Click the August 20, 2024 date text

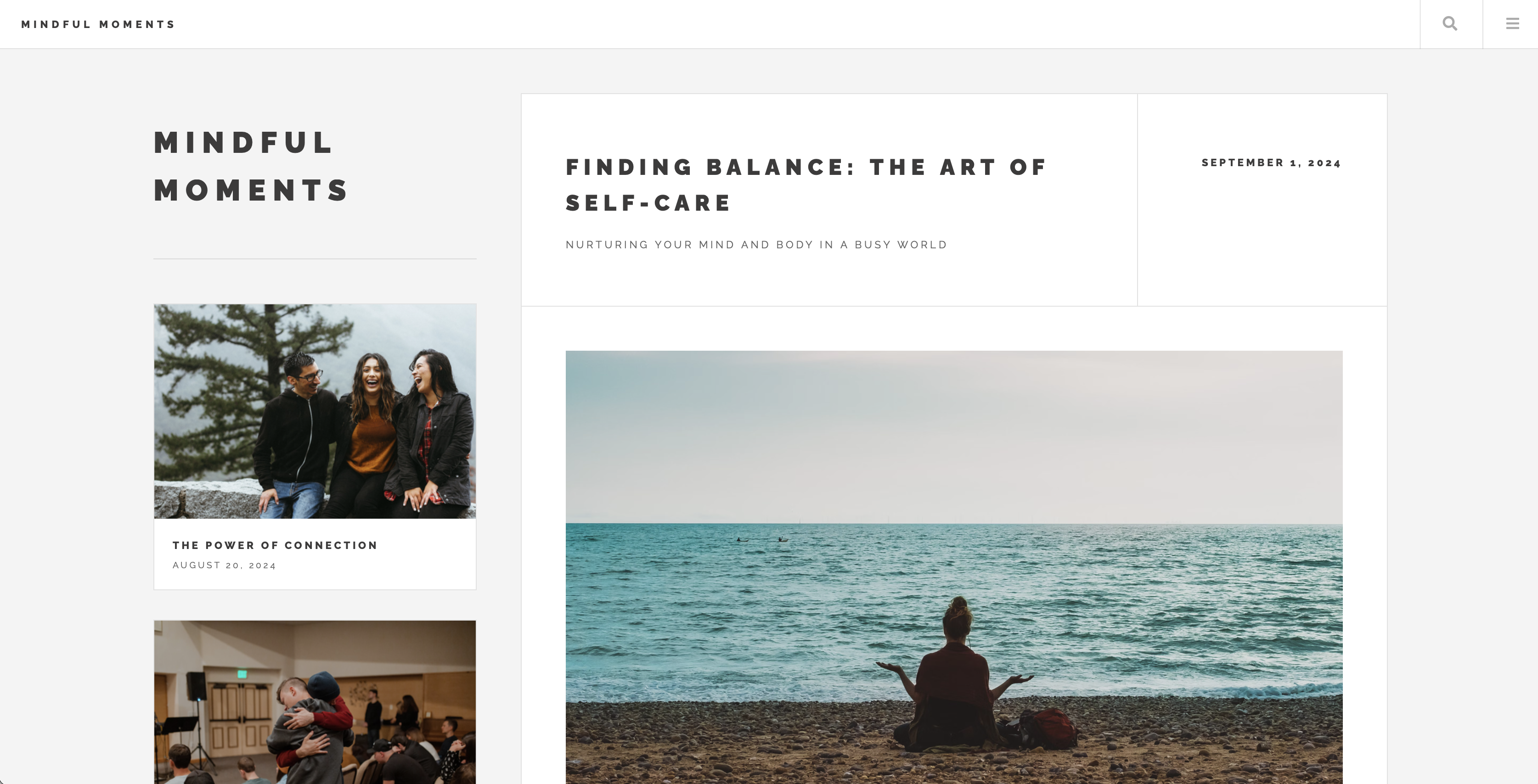coord(225,565)
